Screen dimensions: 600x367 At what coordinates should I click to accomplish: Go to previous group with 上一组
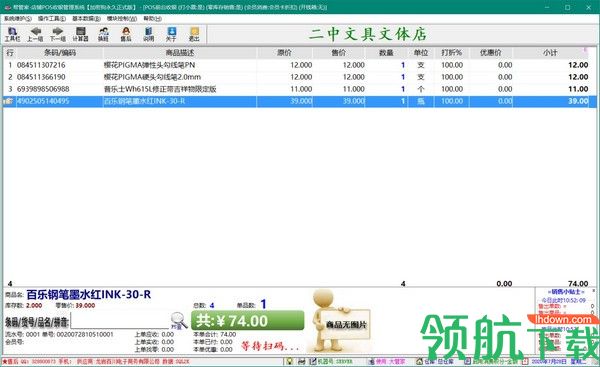click(x=35, y=34)
